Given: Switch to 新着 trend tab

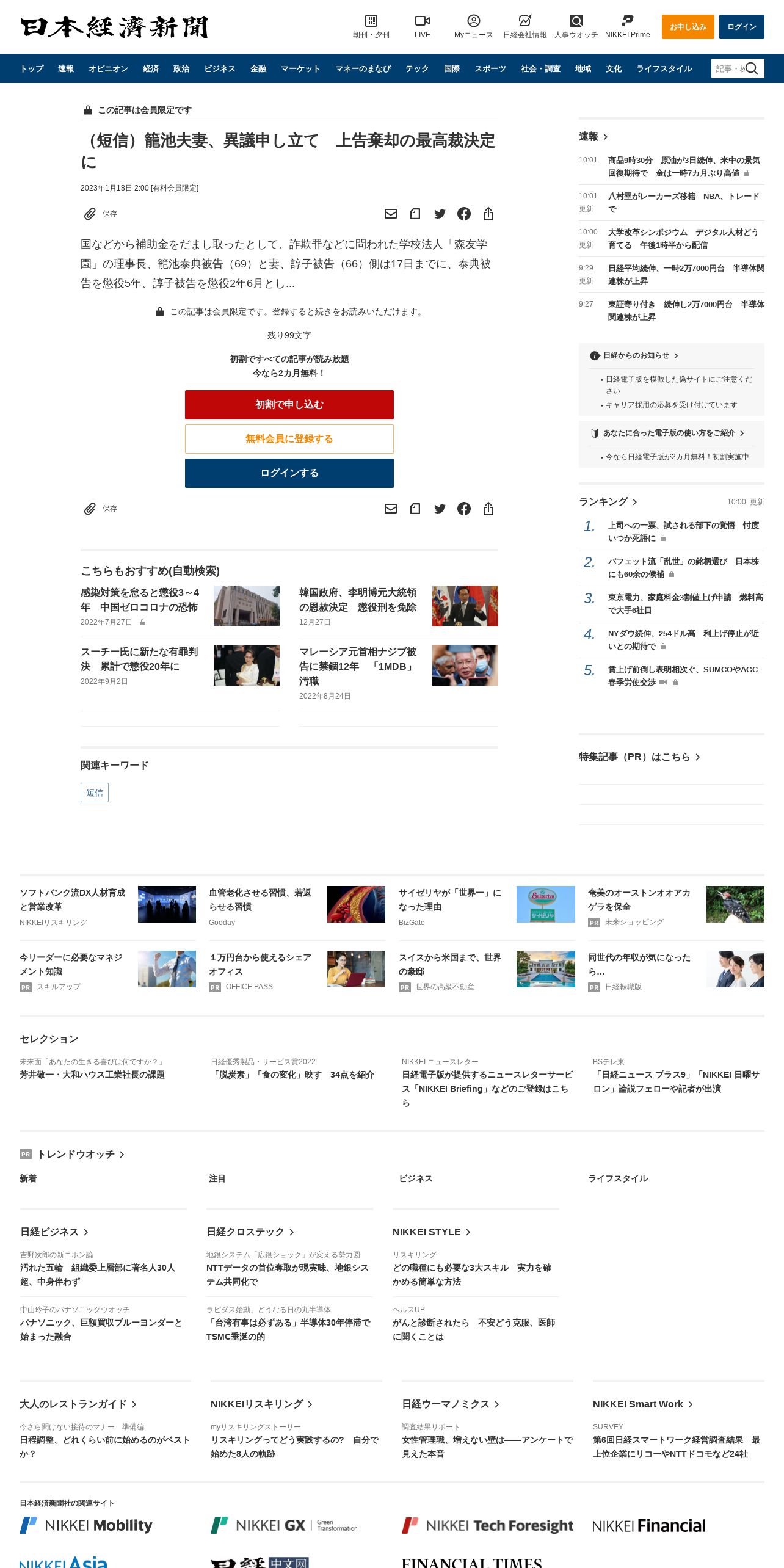Looking at the screenshot, I should [28, 1178].
